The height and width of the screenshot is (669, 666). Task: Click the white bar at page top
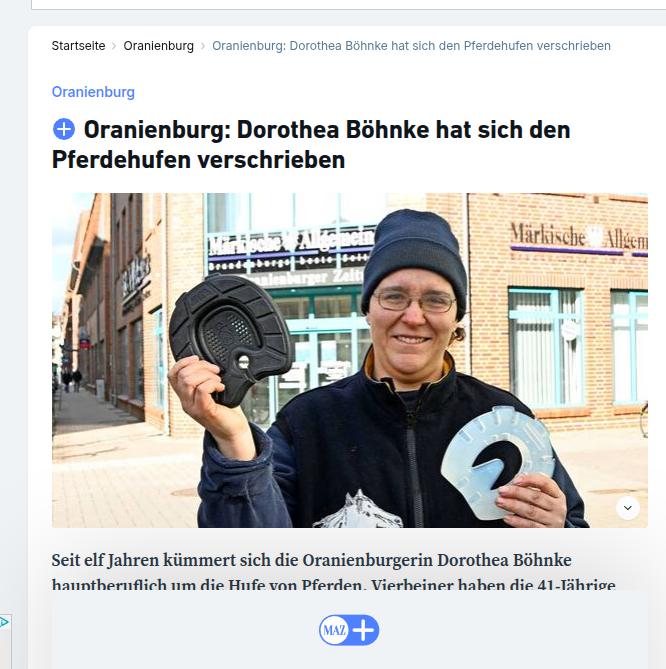point(349,5)
